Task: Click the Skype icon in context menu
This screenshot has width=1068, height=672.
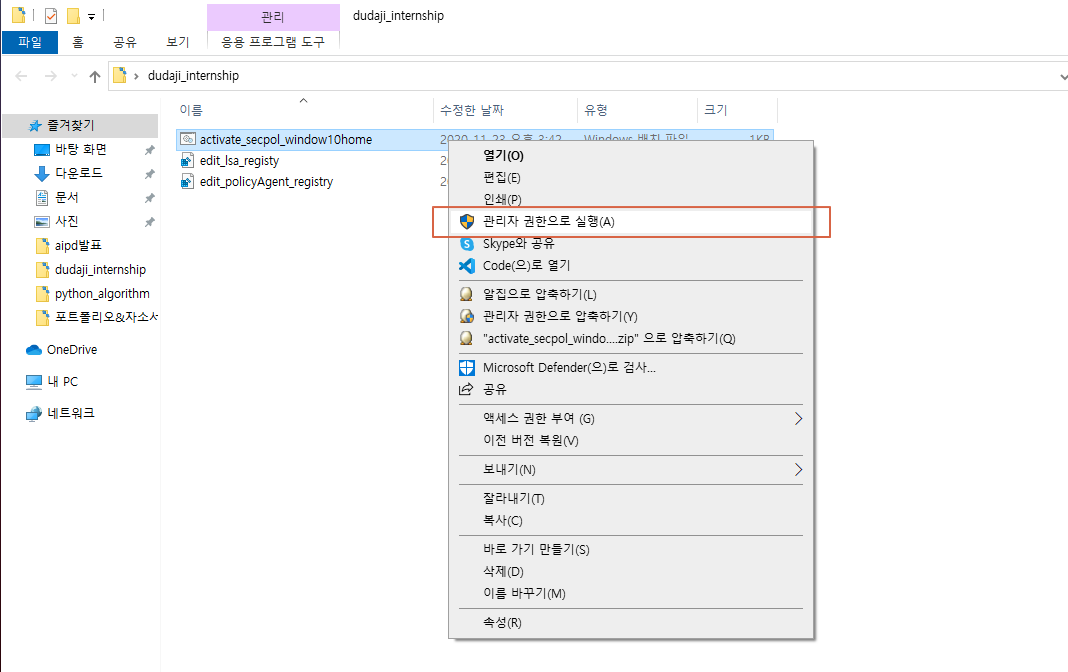Action: click(466, 244)
